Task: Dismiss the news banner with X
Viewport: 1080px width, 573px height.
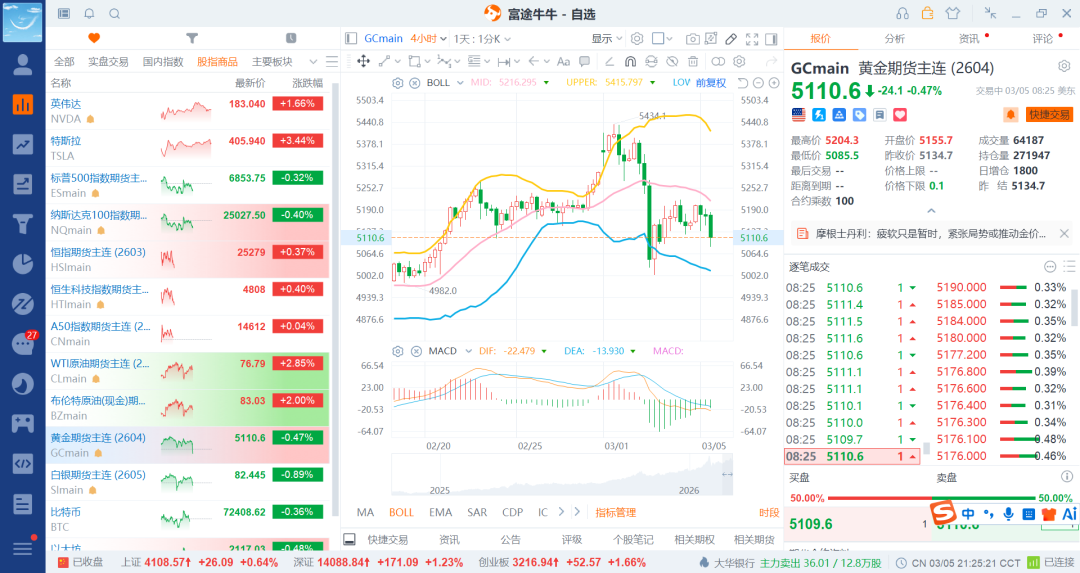Action: click(x=1064, y=233)
